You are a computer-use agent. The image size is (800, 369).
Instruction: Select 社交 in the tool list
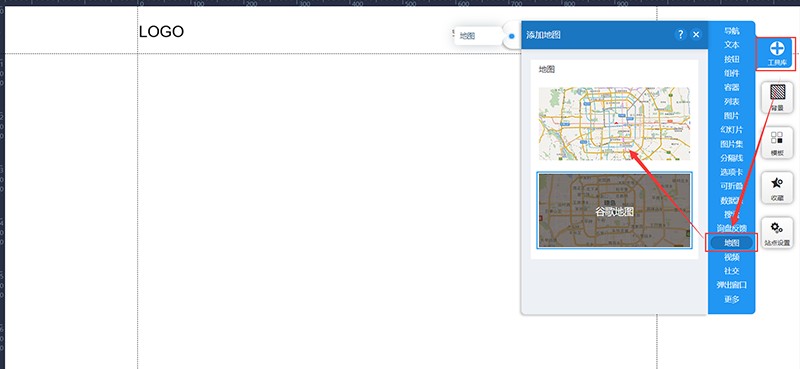[x=732, y=271]
